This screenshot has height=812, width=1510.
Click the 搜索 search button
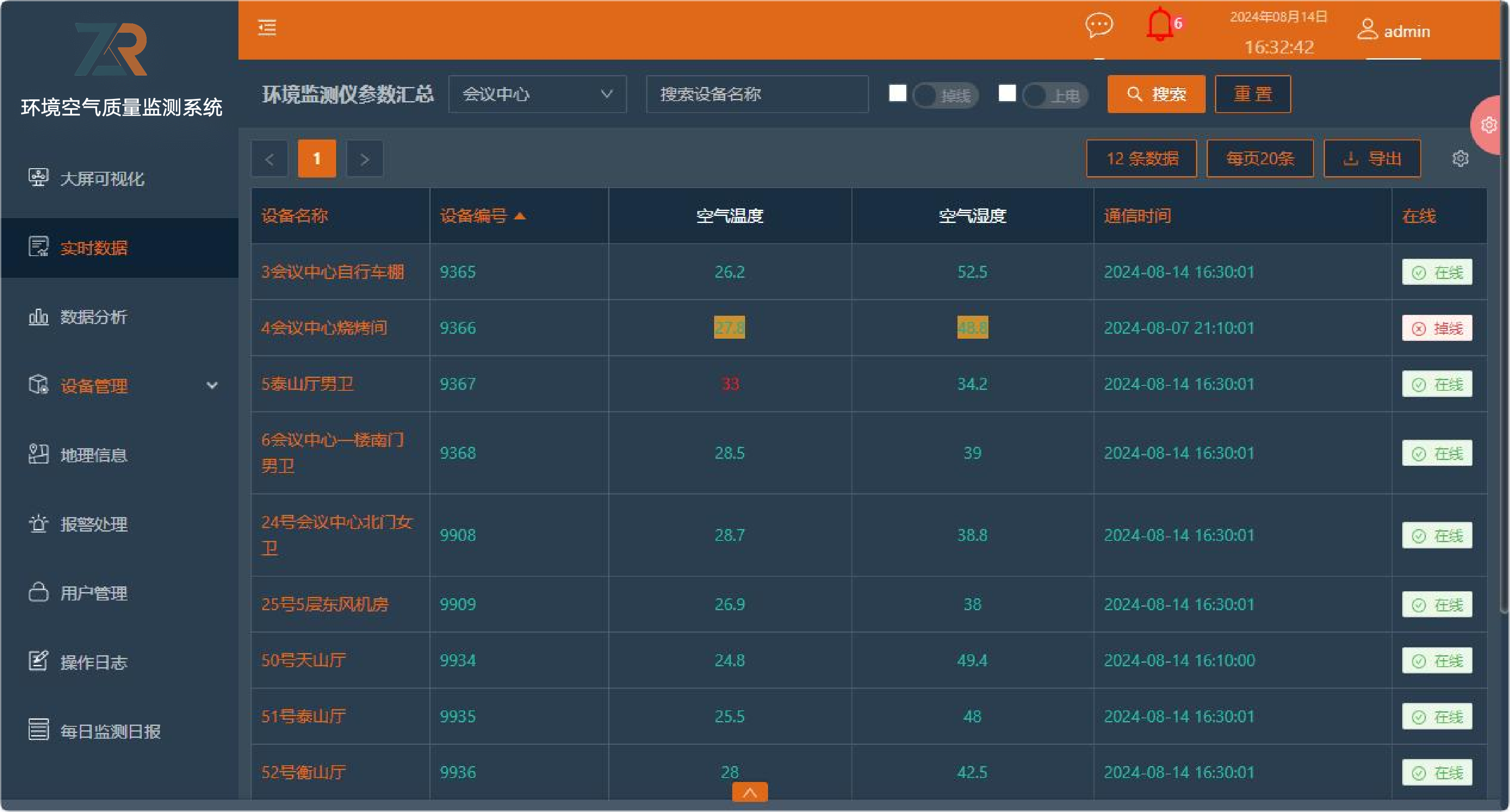point(1155,94)
